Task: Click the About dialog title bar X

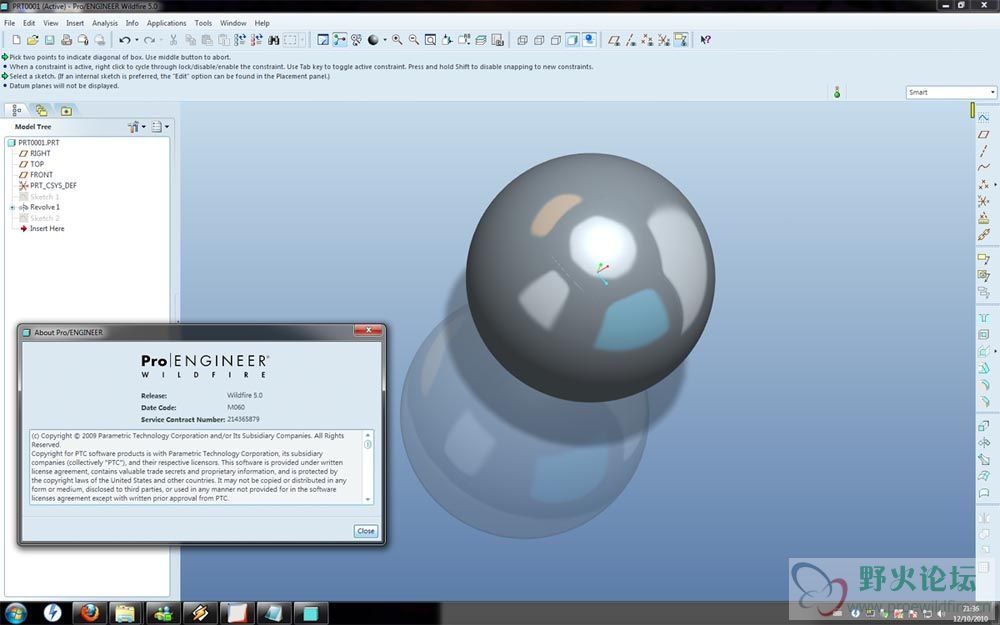Action: point(368,330)
